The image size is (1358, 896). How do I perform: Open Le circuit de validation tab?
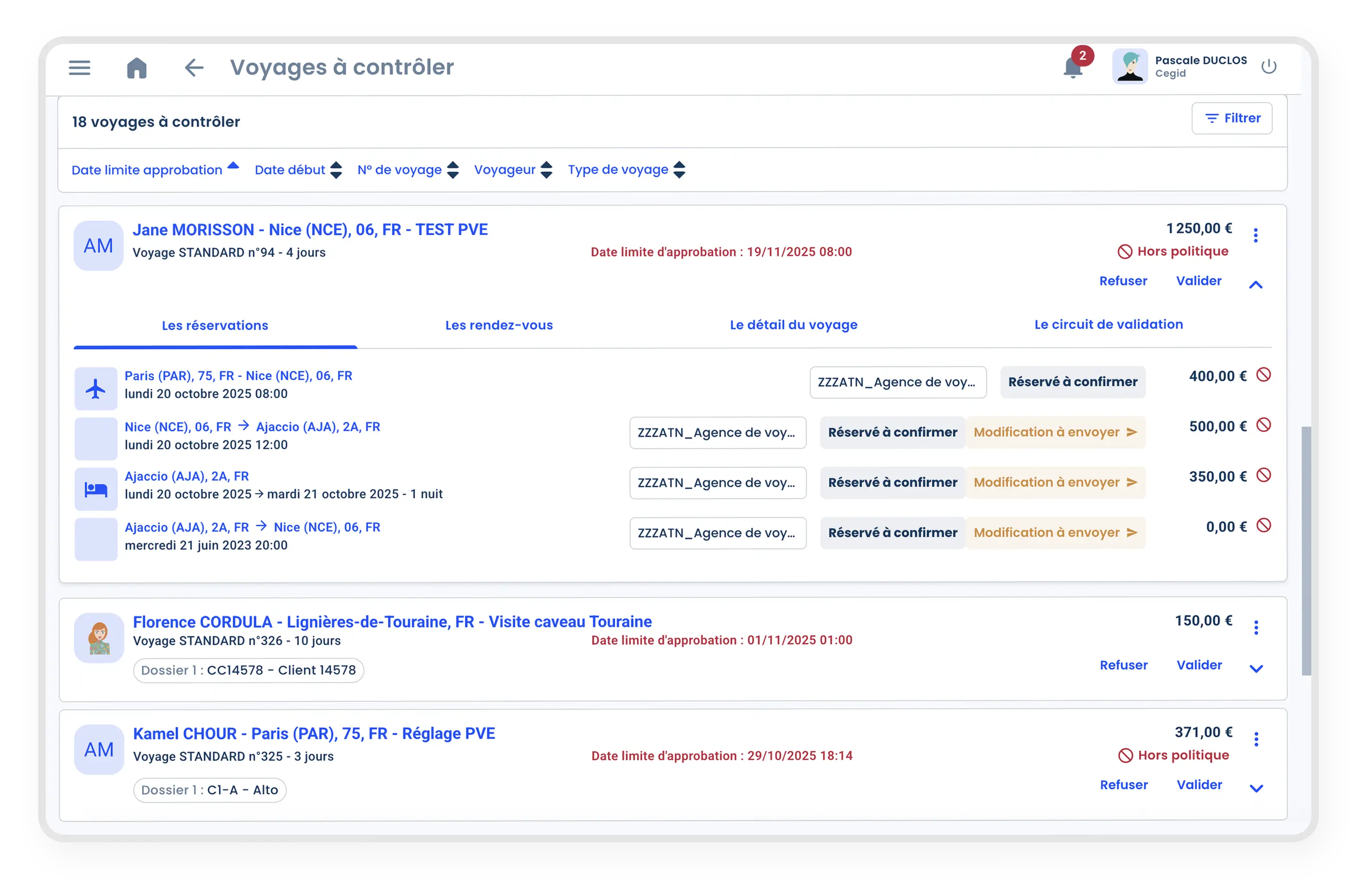tap(1109, 324)
